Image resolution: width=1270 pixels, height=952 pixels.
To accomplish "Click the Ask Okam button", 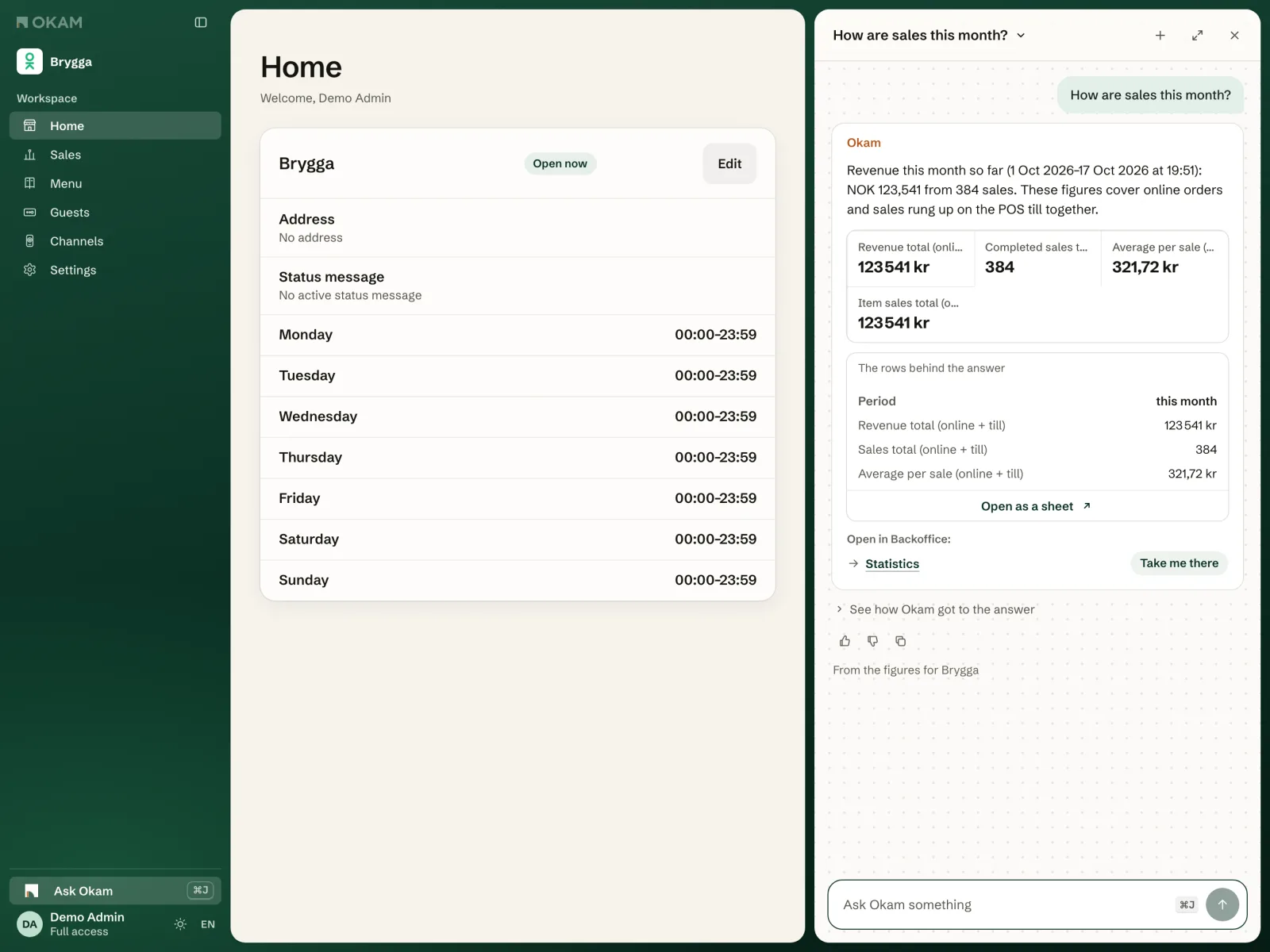I will pyautogui.click(x=115, y=891).
